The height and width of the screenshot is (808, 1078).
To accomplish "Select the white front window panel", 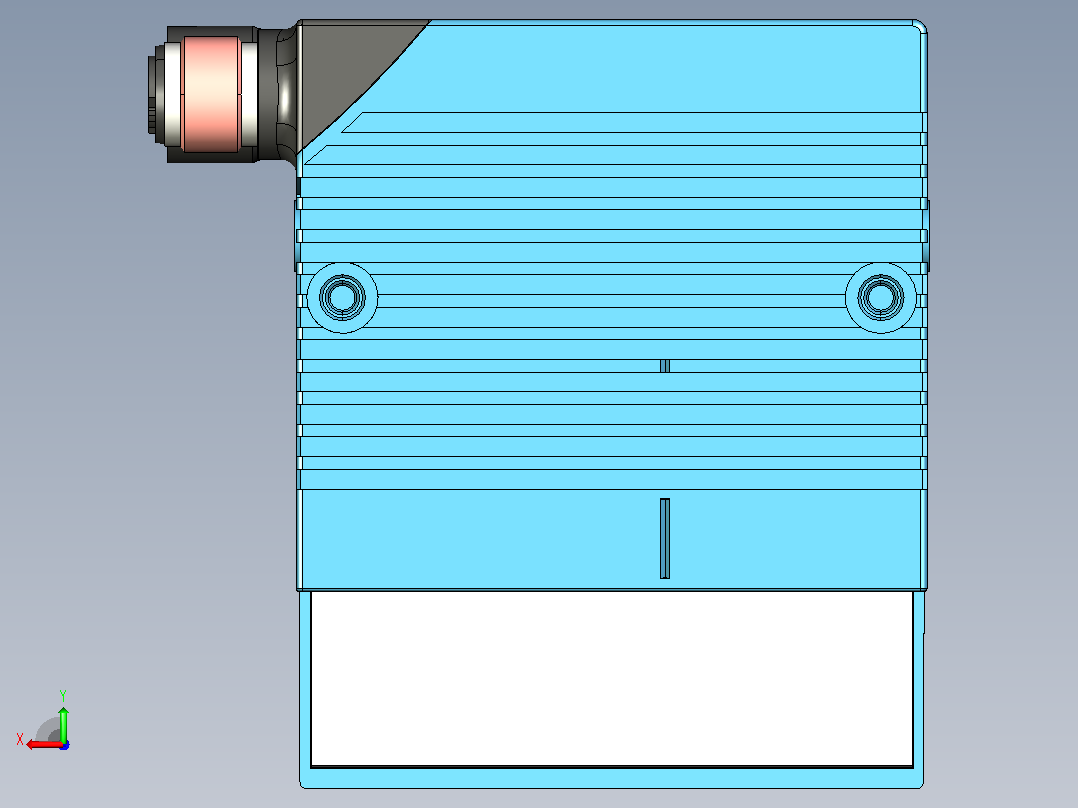I will click(x=612, y=679).
